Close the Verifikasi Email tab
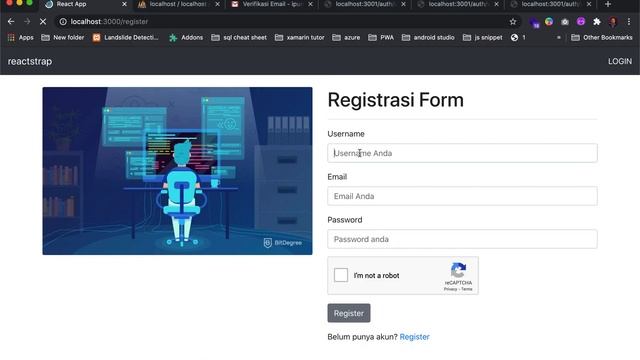The height and width of the screenshot is (360, 640). (x=310, y=4)
